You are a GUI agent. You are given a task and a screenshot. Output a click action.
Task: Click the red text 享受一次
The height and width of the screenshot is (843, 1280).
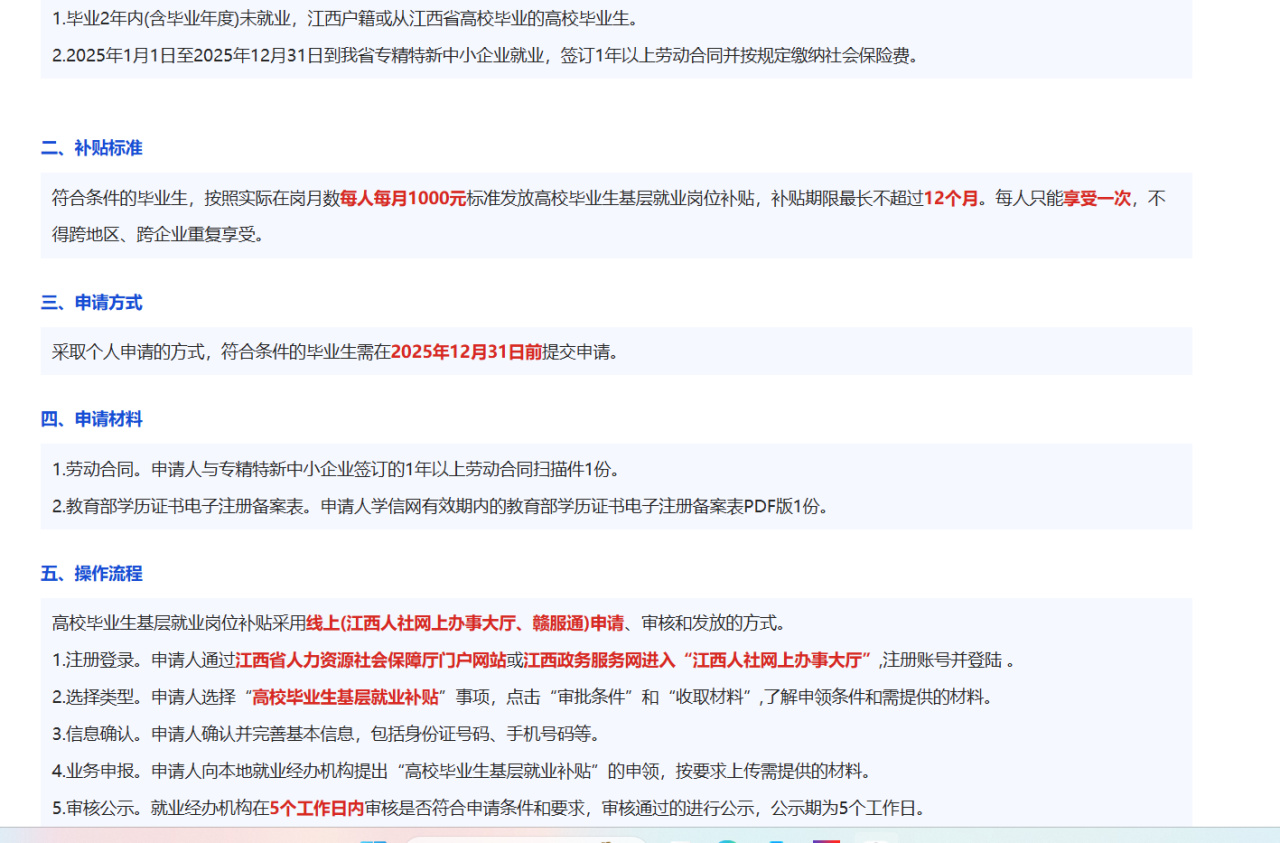[1097, 198]
